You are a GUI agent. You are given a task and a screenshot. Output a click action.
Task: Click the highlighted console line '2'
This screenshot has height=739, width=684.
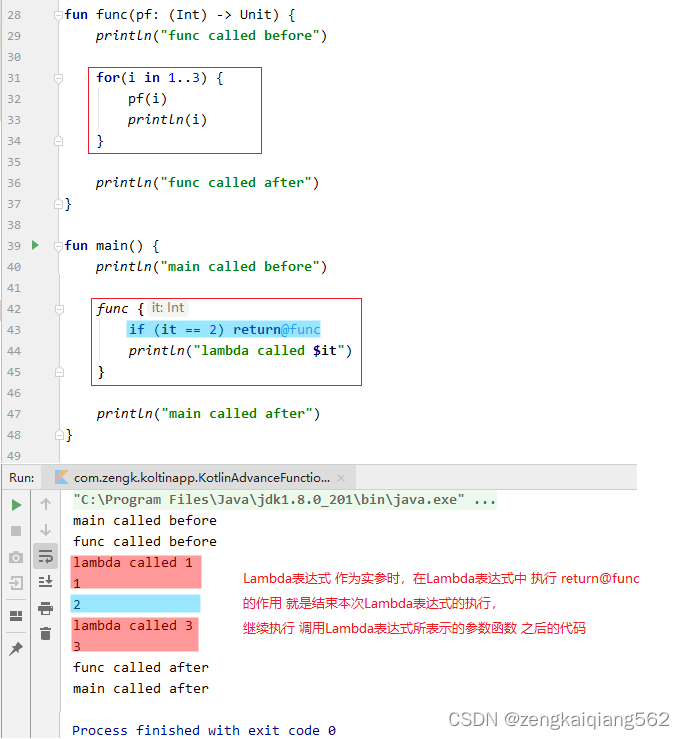pyautogui.click(x=136, y=604)
